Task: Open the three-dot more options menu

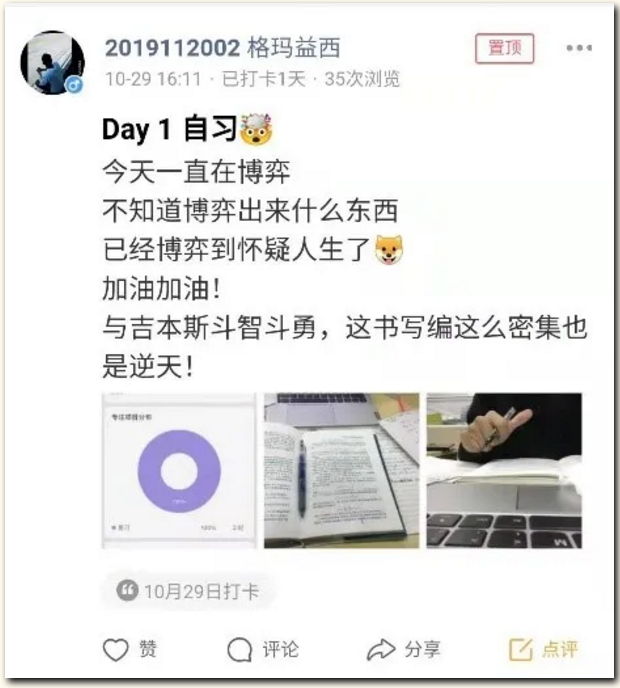Action: coord(579,48)
